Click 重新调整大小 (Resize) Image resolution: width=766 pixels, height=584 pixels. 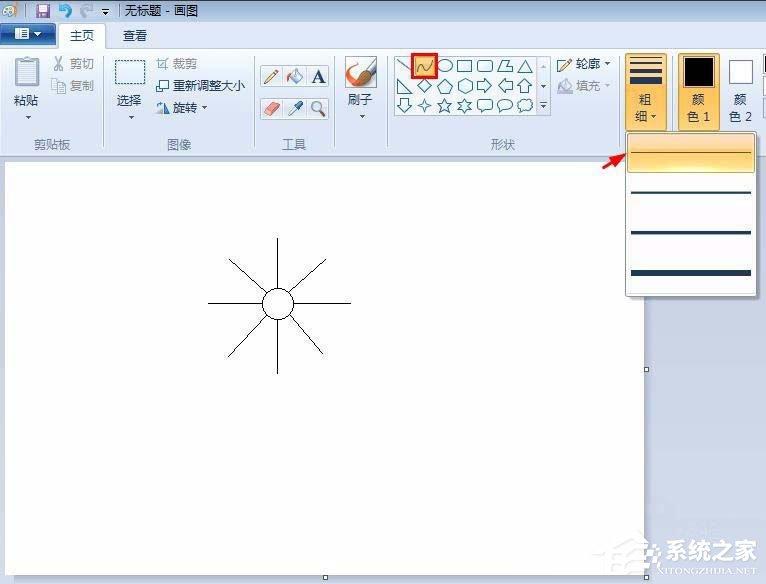[x=200, y=86]
